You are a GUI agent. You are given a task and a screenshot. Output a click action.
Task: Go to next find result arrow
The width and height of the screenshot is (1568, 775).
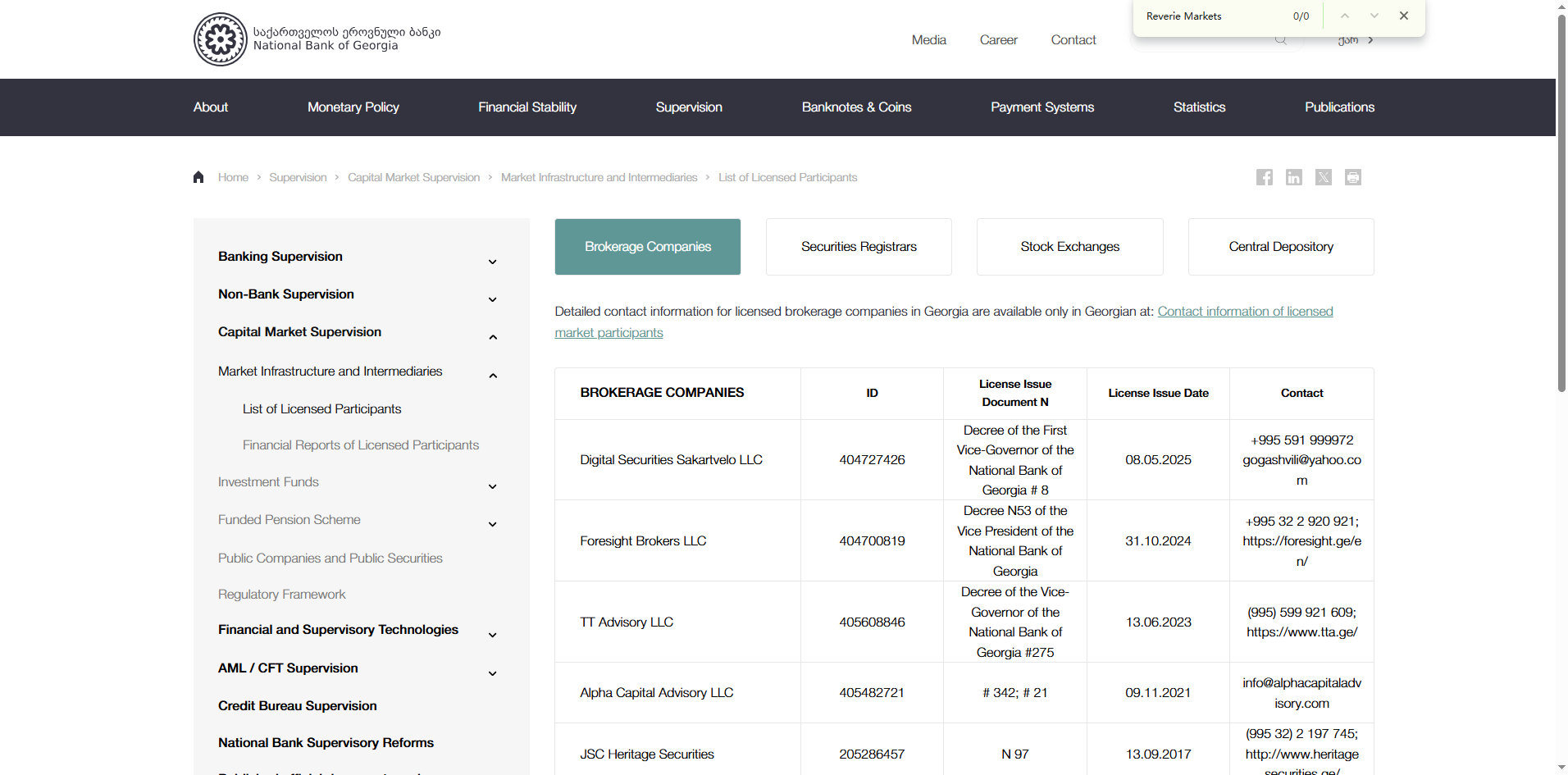click(1374, 16)
